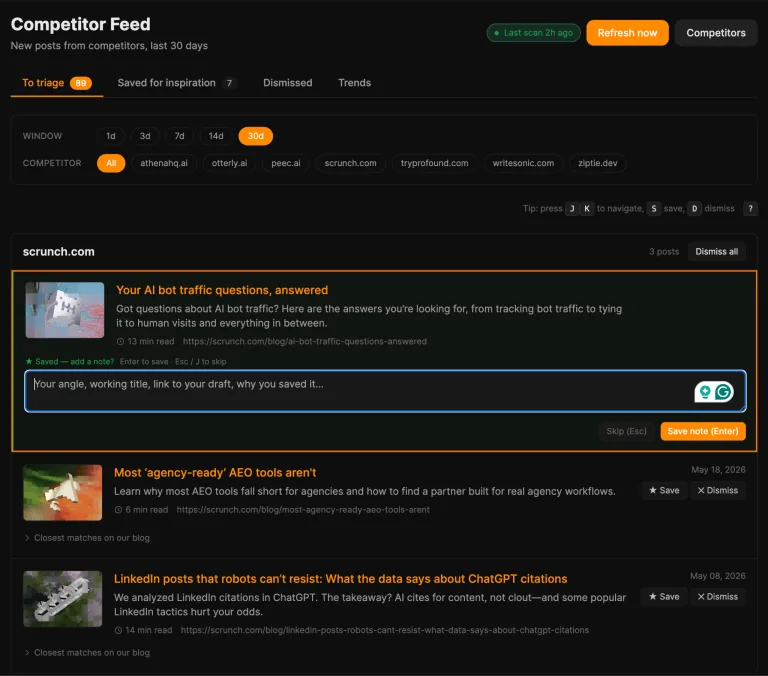768x676 pixels.
Task: Click the '3 posts' count label
Action: coord(664,252)
